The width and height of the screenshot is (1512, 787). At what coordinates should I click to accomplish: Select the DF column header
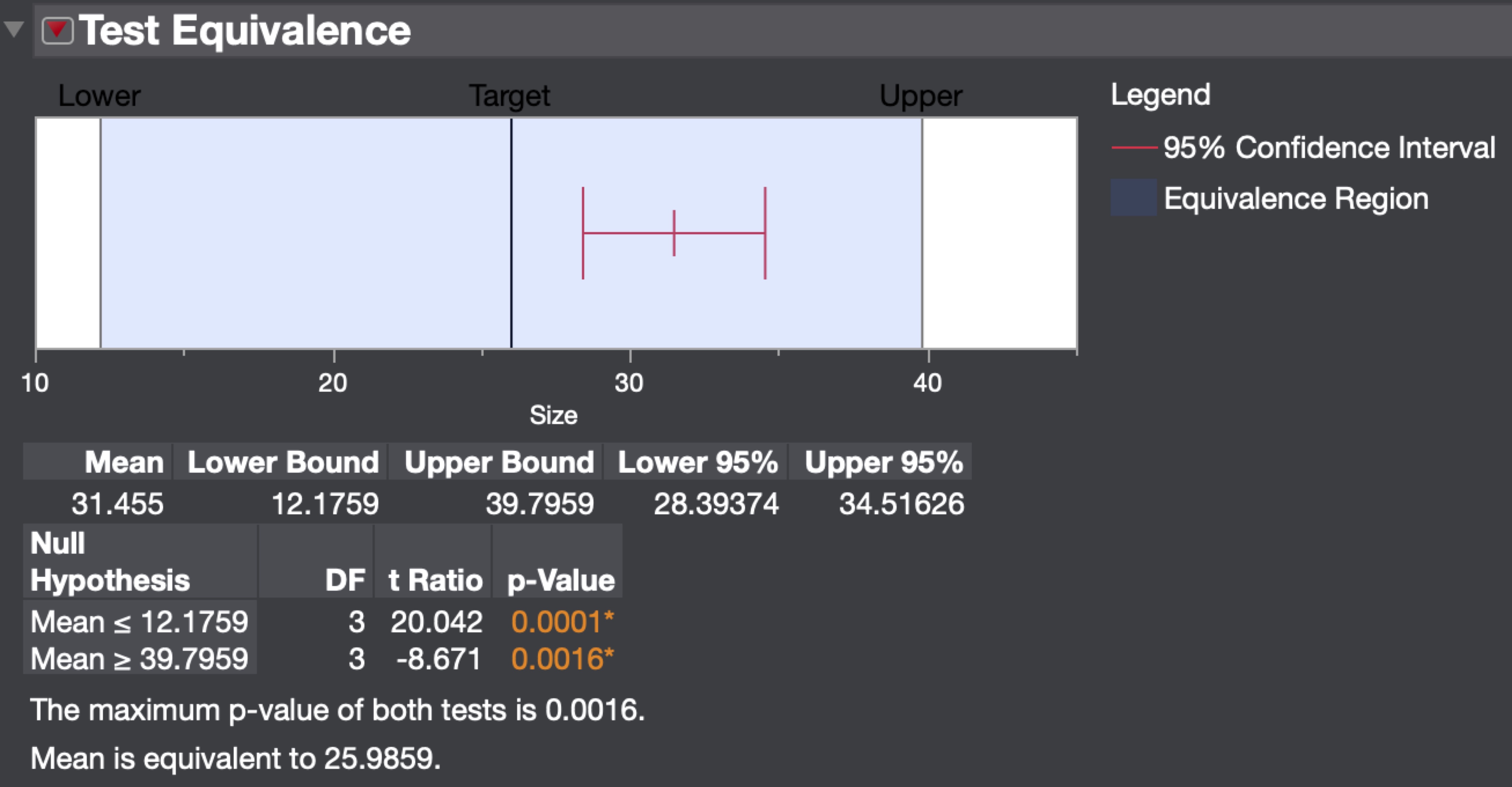click(316, 561)
